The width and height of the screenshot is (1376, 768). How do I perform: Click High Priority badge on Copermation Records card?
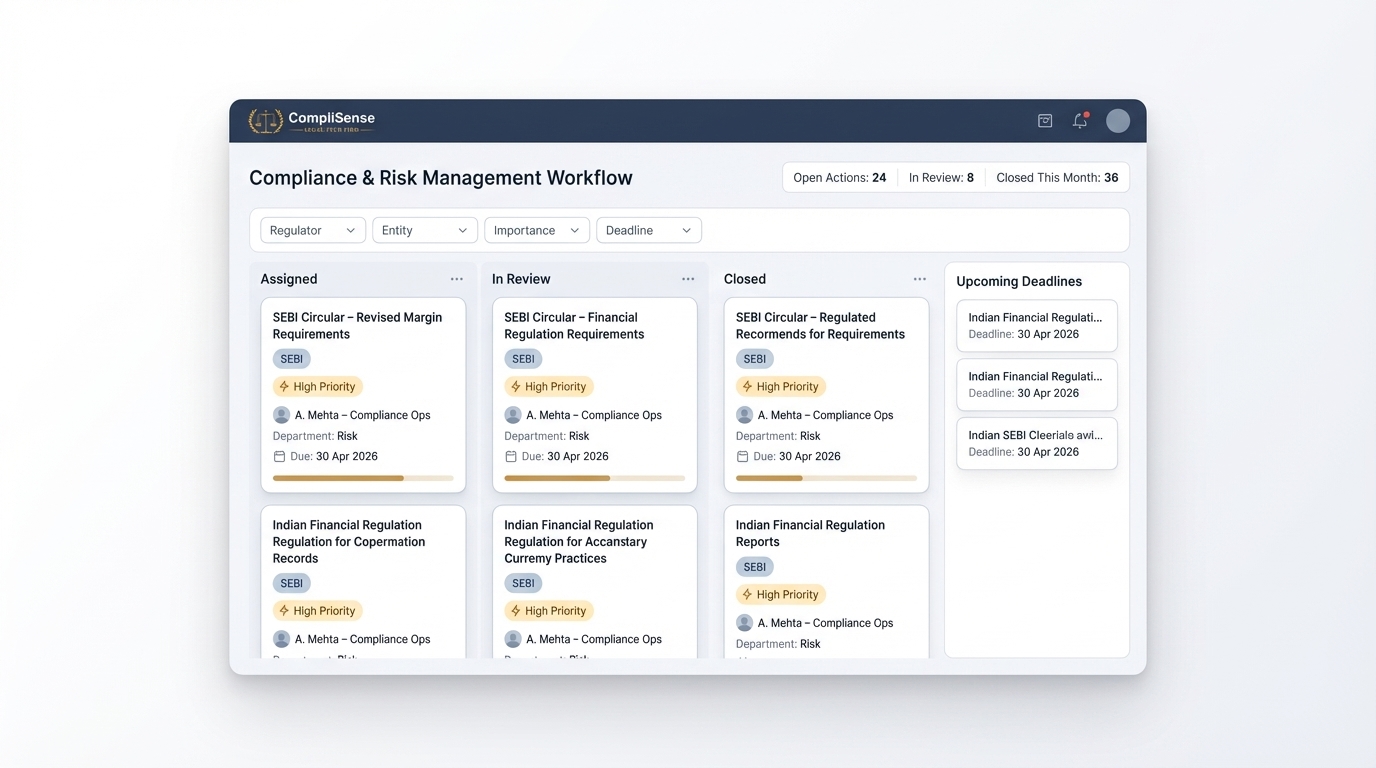pyautogui.click(x=318, y=610)
